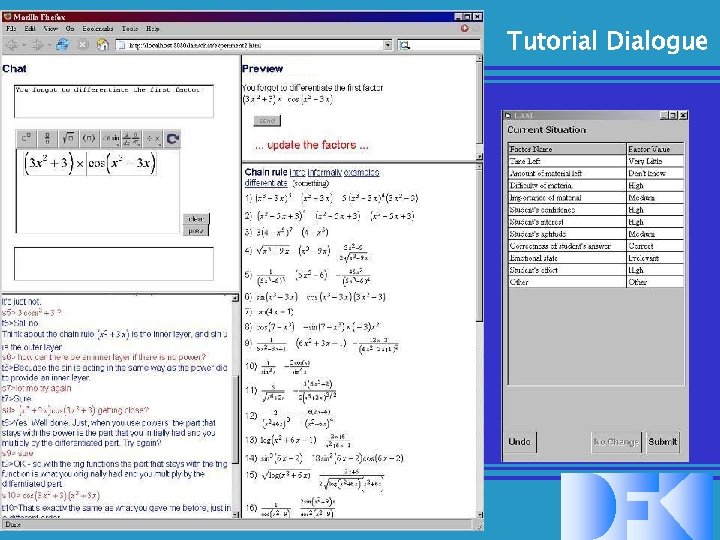Image resolution: width=720 pixels, height=540 pixels.
Task: Click the refresh arrow in formula toolbar
Action: tap(173, 138)
